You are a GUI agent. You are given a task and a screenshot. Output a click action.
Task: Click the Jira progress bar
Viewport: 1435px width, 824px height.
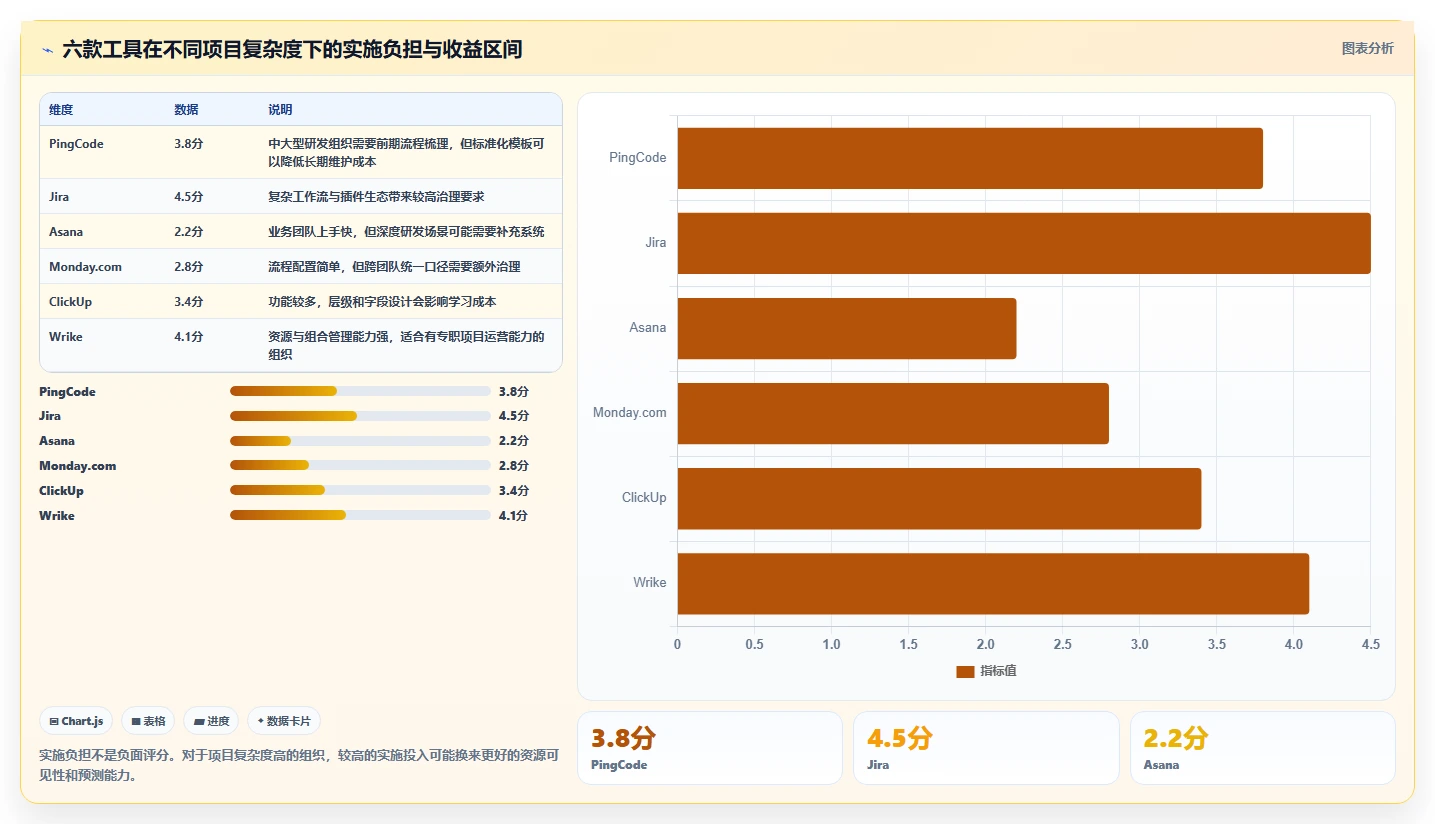(x=360, y=416)
